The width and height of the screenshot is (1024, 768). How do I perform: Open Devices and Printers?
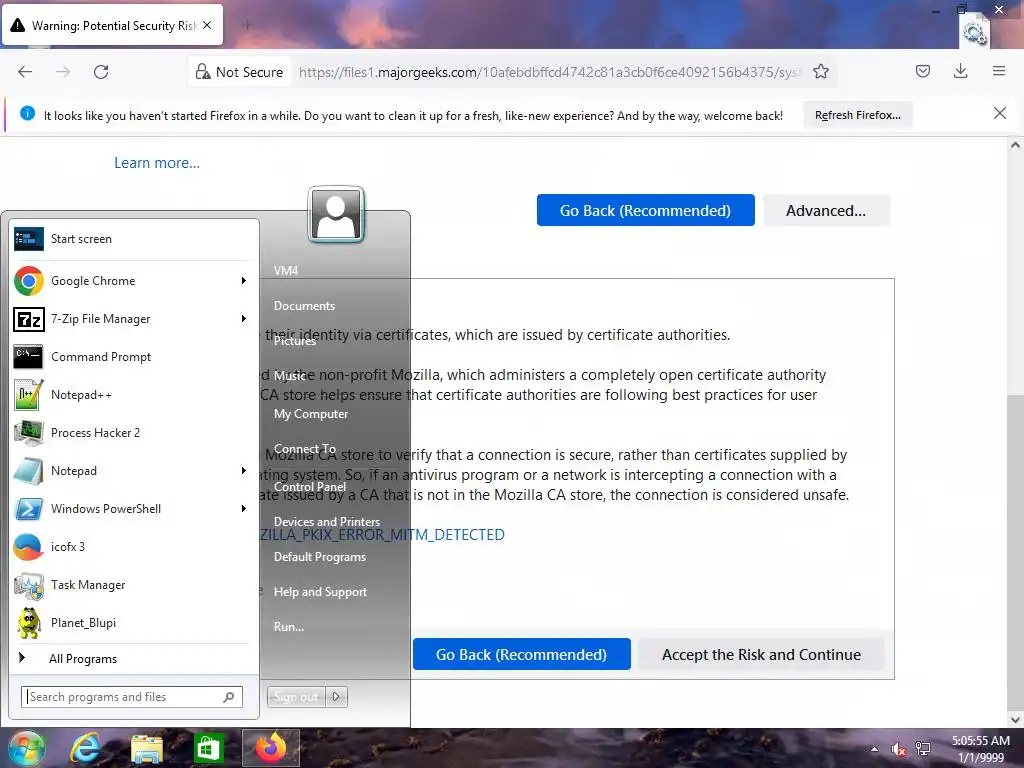327,522
